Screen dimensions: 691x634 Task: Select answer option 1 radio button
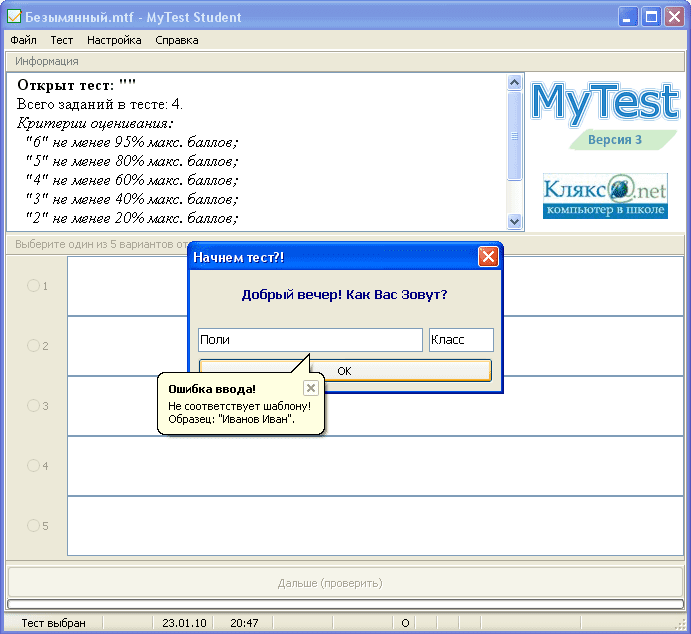click(x=33, y=285)
